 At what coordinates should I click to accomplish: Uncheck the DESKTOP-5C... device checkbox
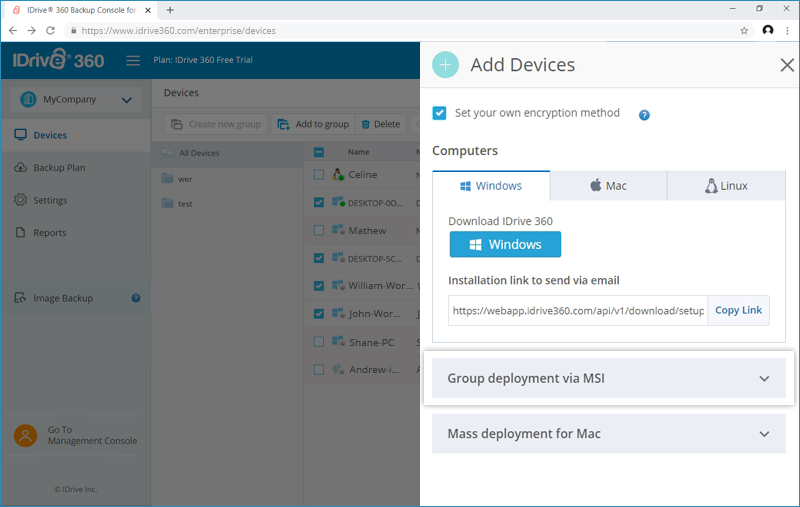319,258
